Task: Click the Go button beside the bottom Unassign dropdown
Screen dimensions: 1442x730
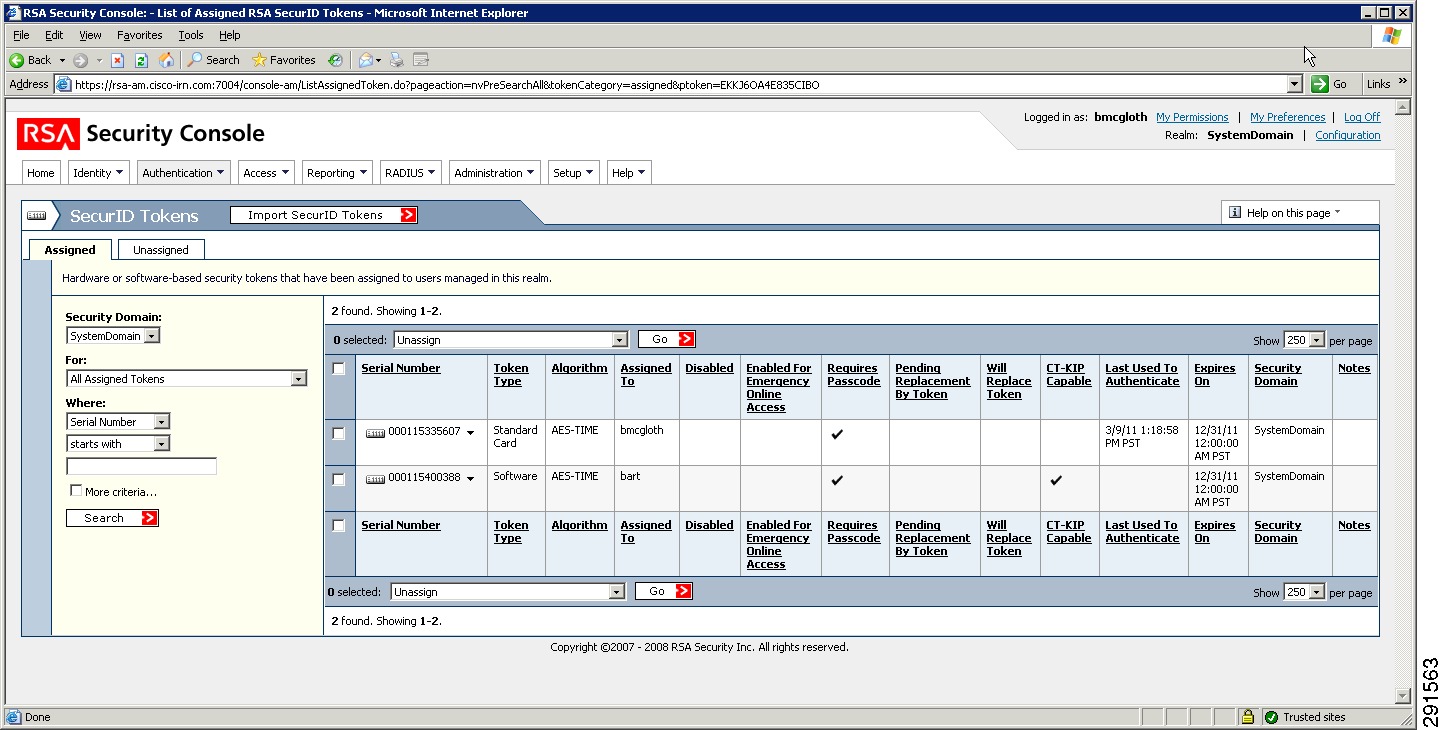Action: click(664, 591)
